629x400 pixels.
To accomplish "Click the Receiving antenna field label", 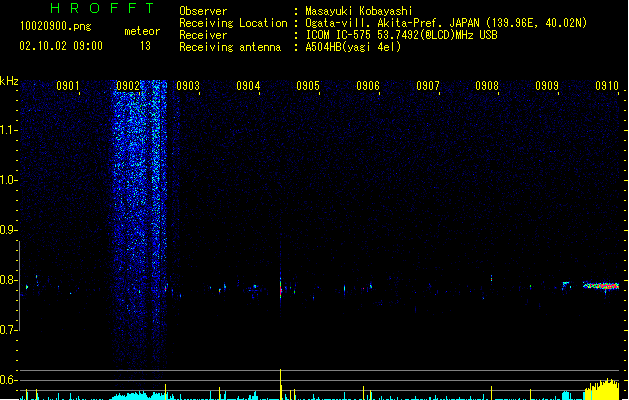I will 230,47.
